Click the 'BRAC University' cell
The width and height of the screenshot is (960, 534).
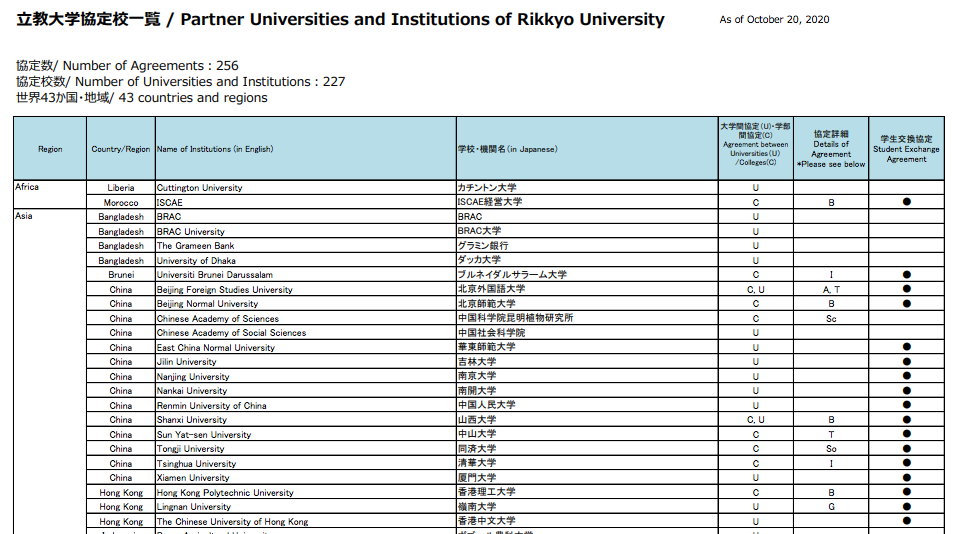click(x=306, y=231)
